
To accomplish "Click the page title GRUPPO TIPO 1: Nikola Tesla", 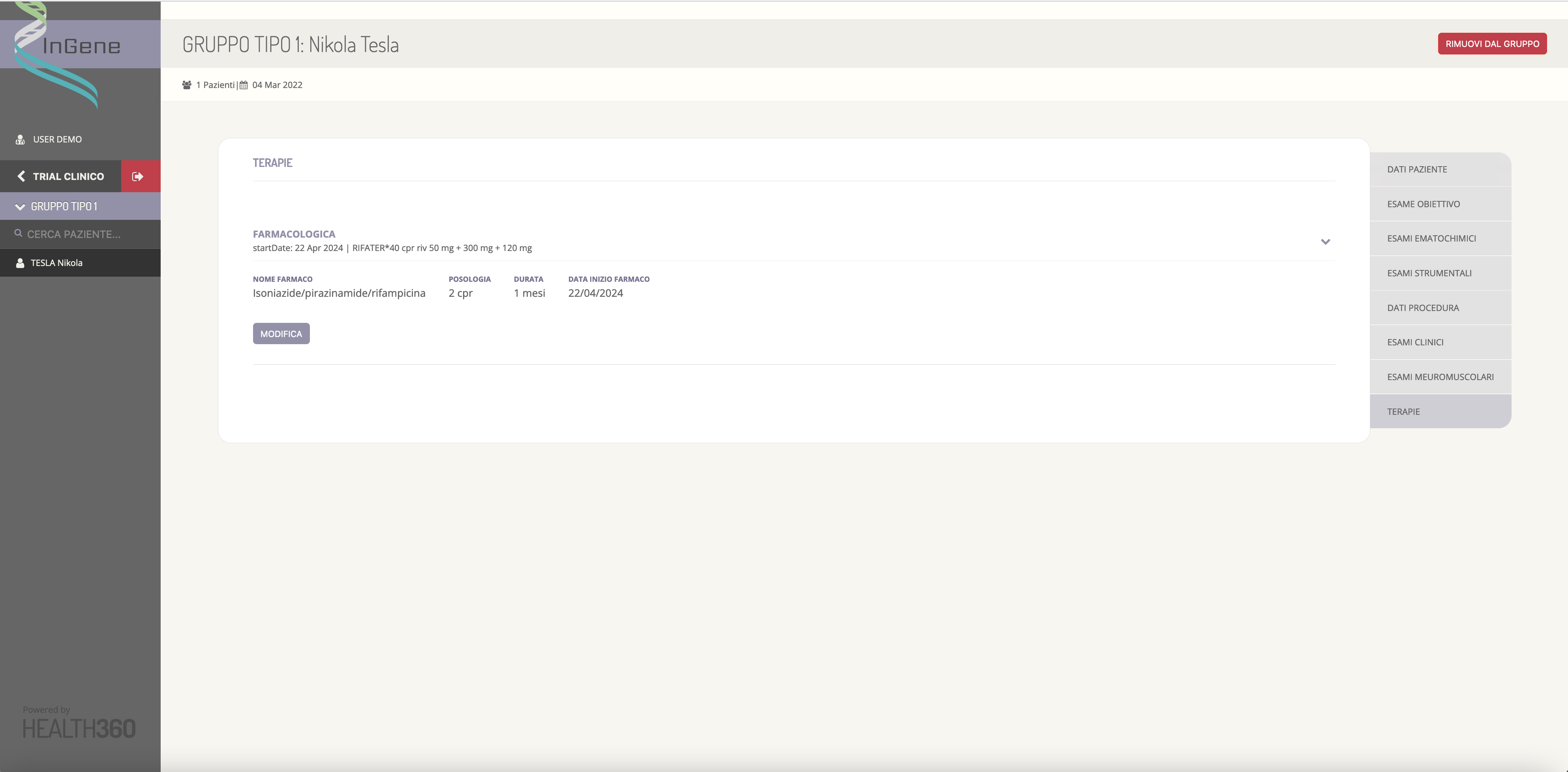I will (x=290, y=45).
